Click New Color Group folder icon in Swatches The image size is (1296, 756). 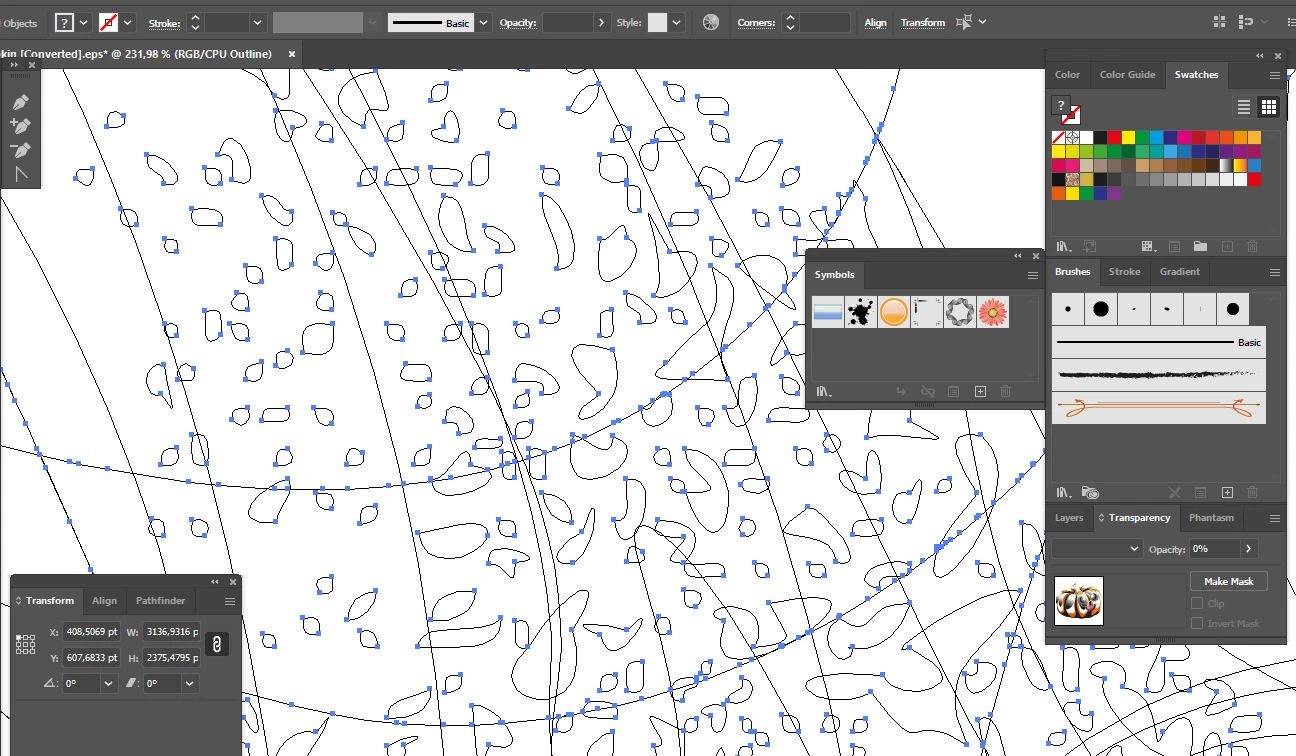click(1200, 246)
